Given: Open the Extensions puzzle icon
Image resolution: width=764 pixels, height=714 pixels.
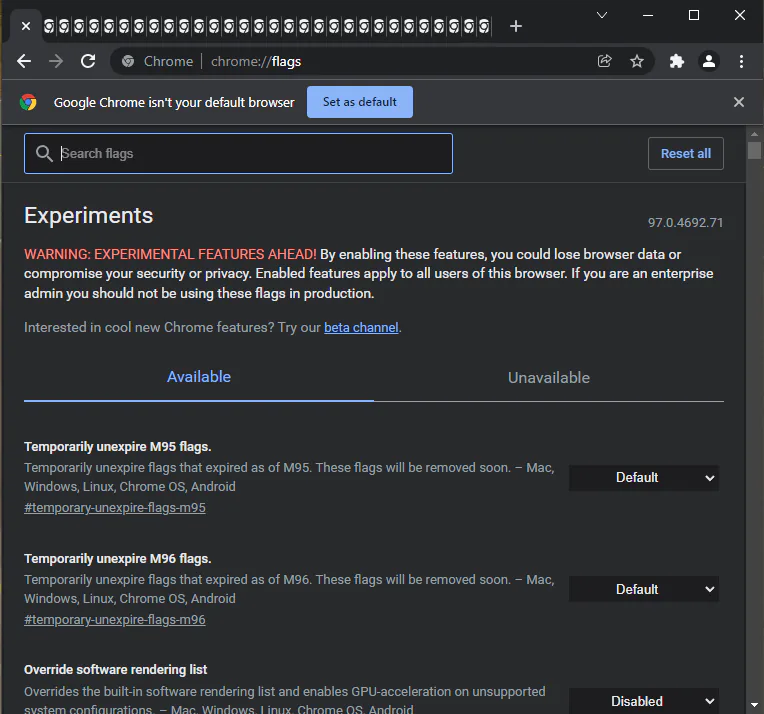Looking at the screenshot, I should coord(676,61).
